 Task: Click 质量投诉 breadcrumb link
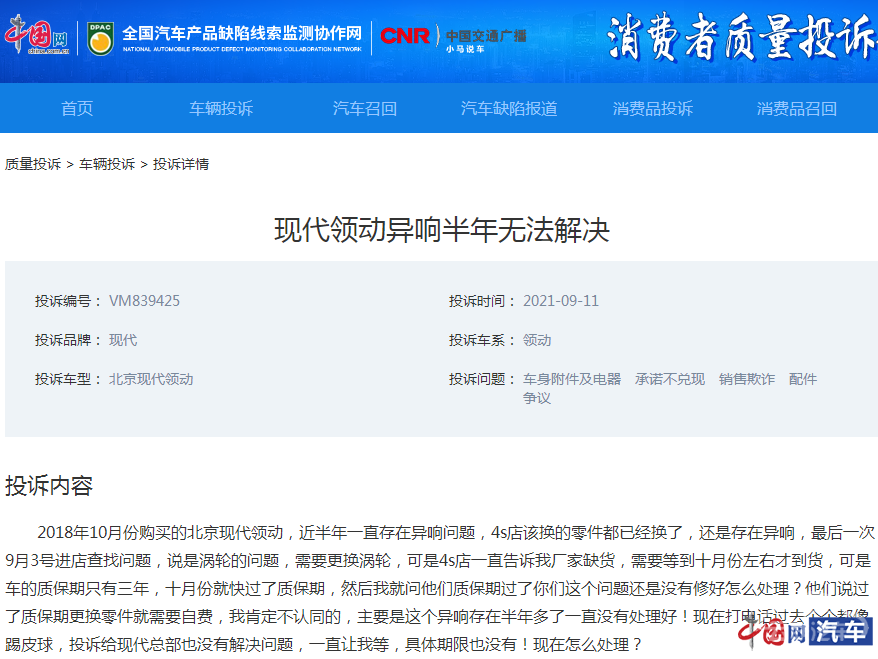[x=33, y=164]
